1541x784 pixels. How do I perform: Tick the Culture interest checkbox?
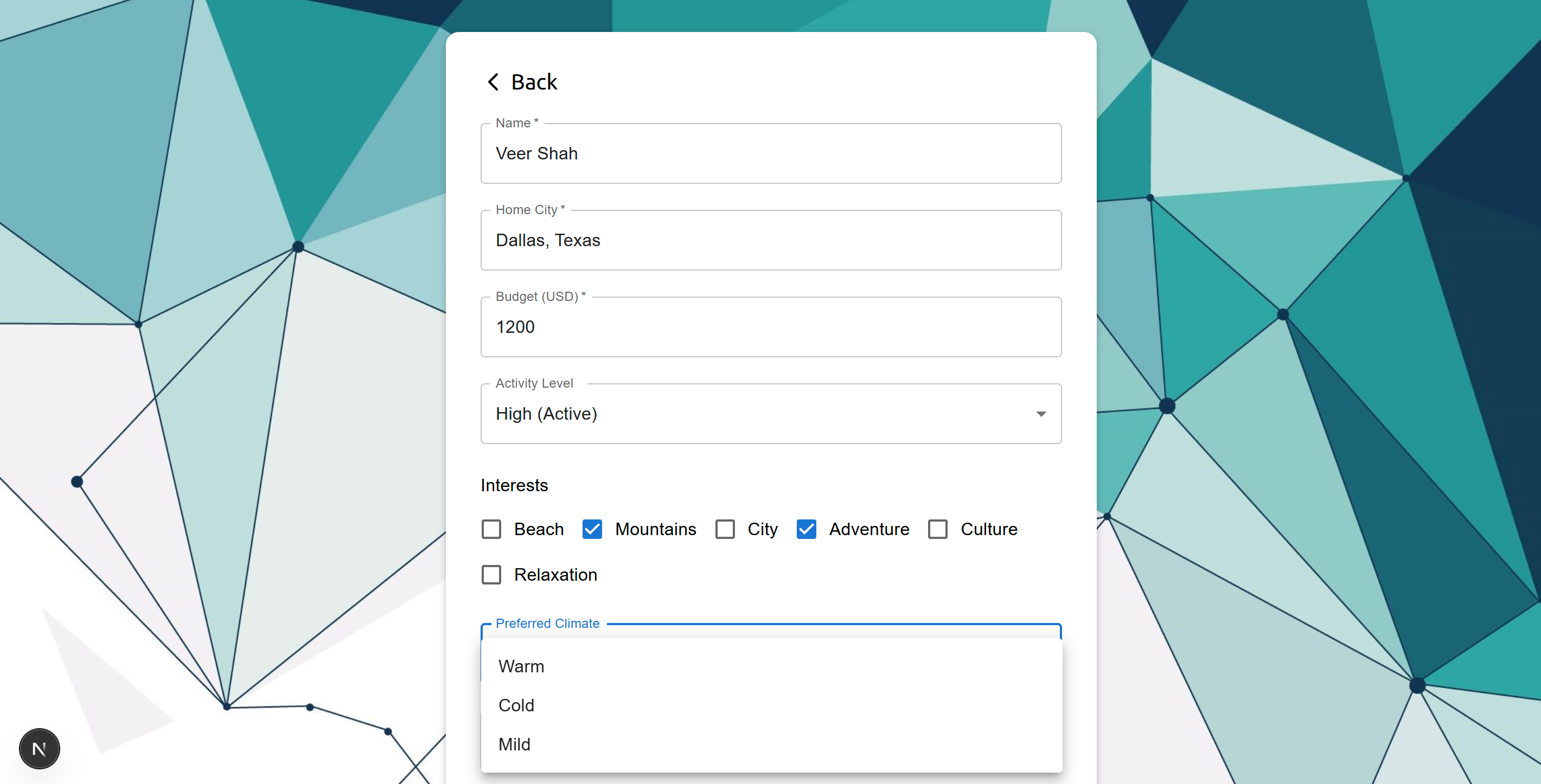tap(937, 529)
